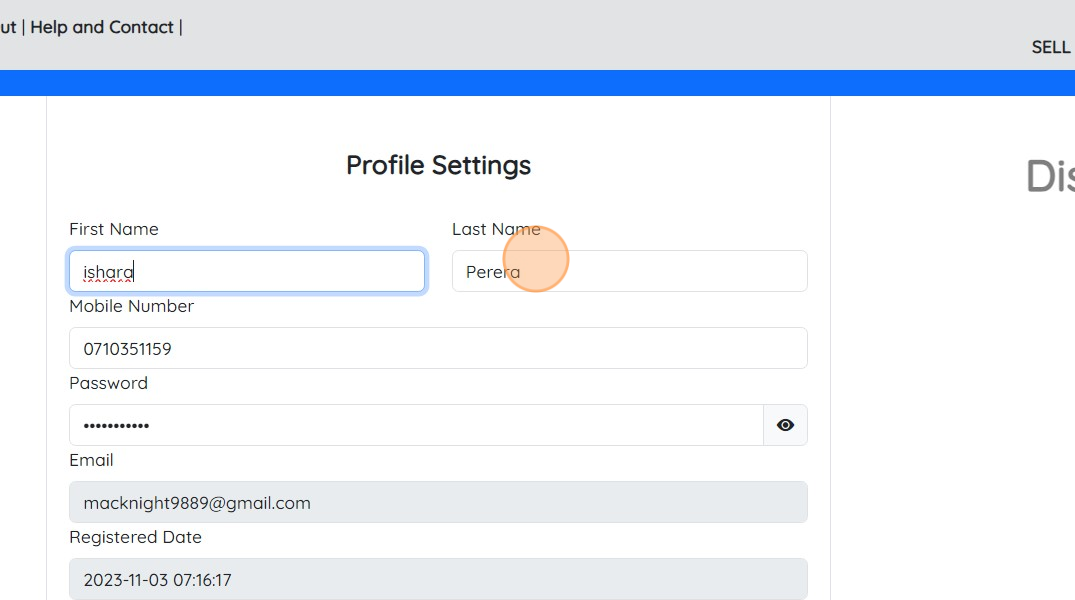Click the Registered Date field
Screen dimensions: 1075x600
(x=438, y=579)
